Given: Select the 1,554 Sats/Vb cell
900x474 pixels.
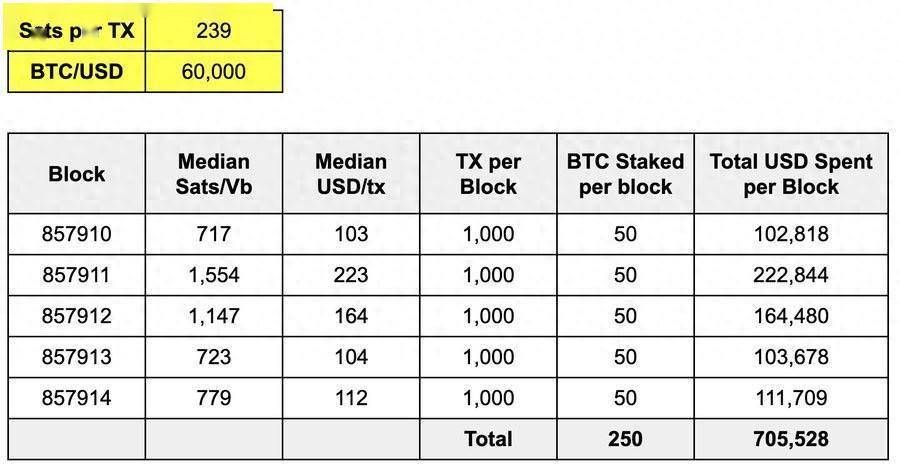Looking at the screenshot, I should pos(214,276).
